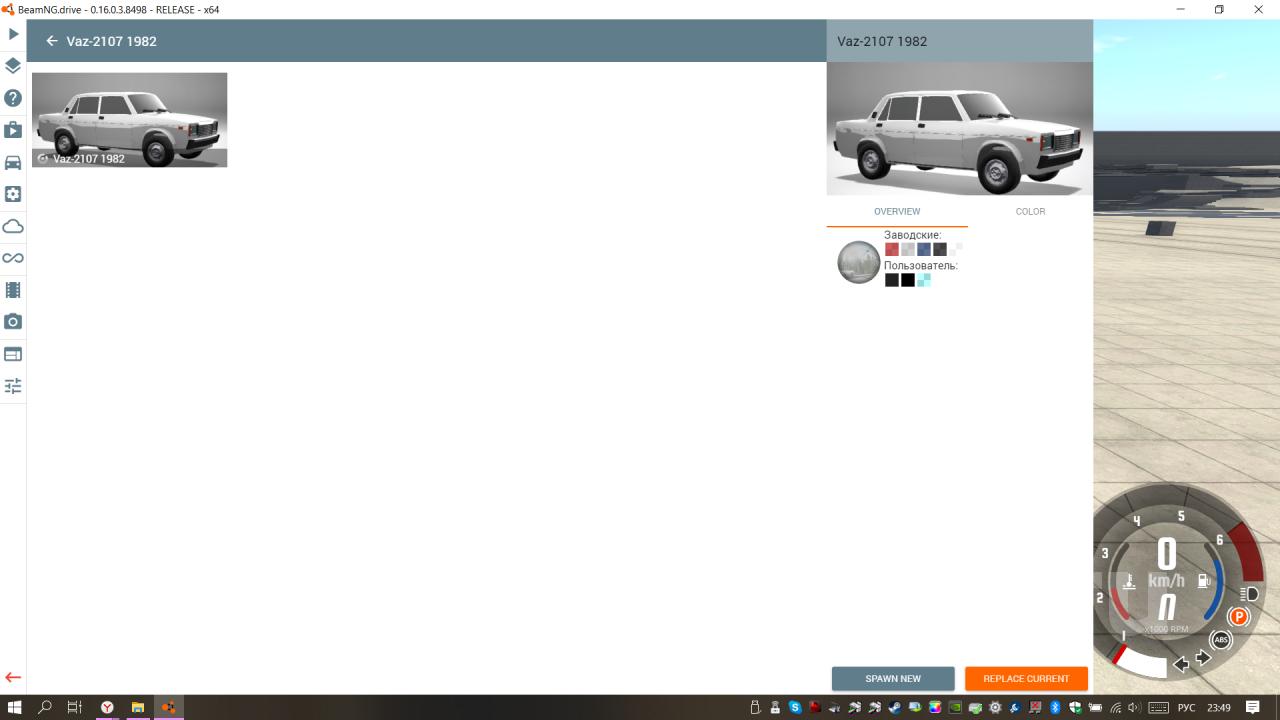The width and height of the screenshot is (1280, 720).
Task: Open Yandex browser from taskbar
Action: coord(107,707)
